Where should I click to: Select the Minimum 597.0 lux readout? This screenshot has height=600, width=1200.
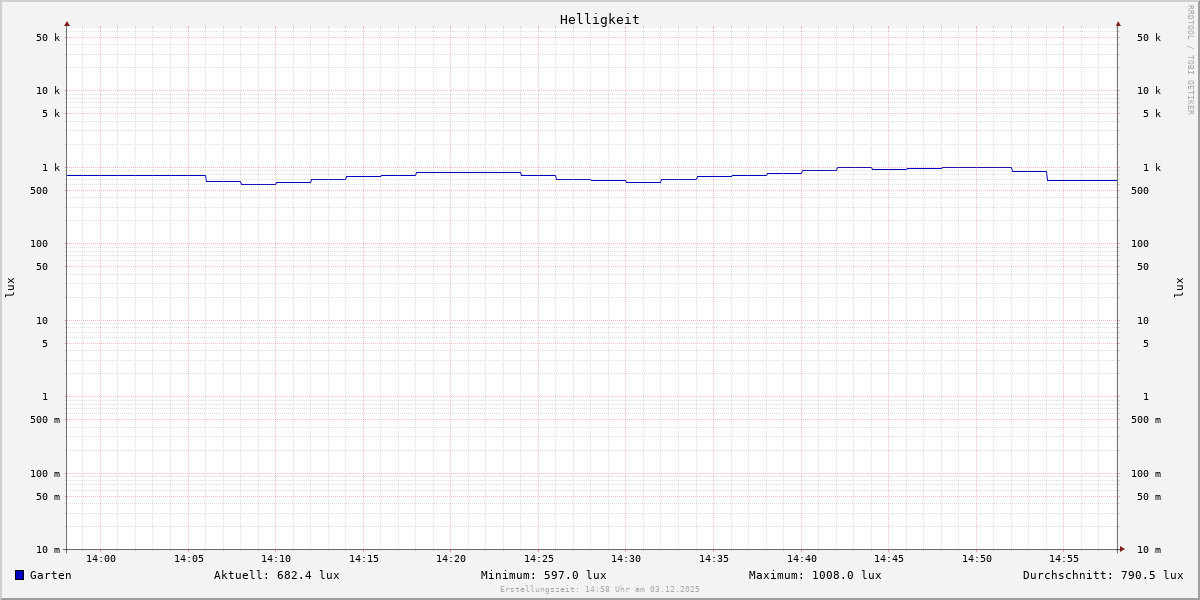click(x=543, y=575)
